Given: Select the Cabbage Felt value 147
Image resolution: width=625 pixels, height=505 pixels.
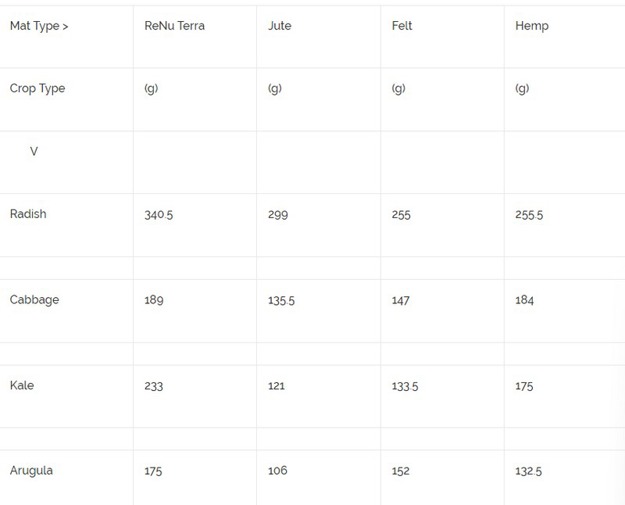Looking at the screenshot, I should 401,300.
